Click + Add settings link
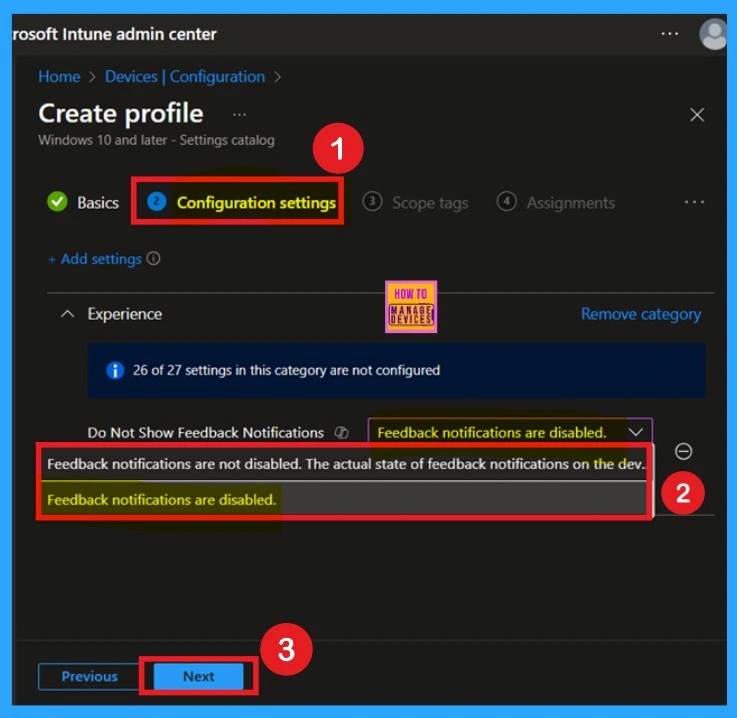 pyautogui.click(x=94, y=259)
